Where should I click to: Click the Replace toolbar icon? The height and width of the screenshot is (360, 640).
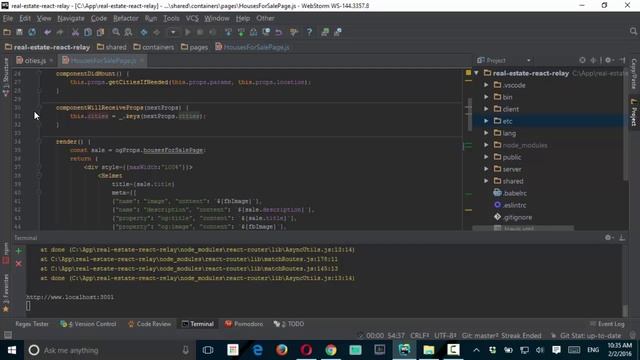(128, 32)
